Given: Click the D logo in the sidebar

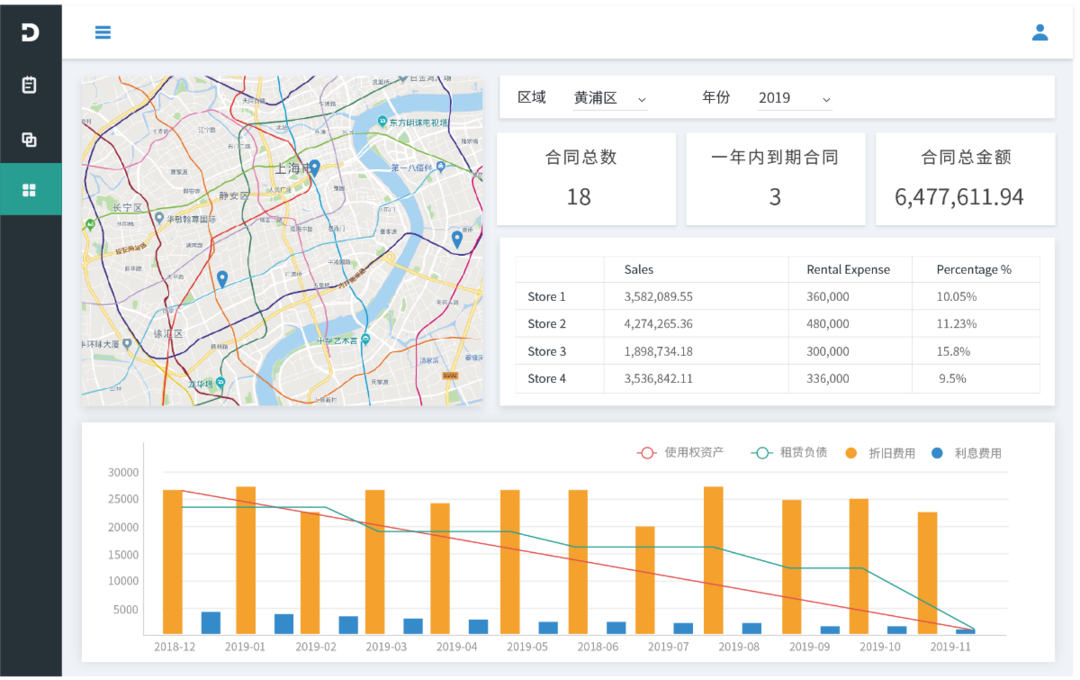Looking at the screenshot, I should click(x=30, y=32).
